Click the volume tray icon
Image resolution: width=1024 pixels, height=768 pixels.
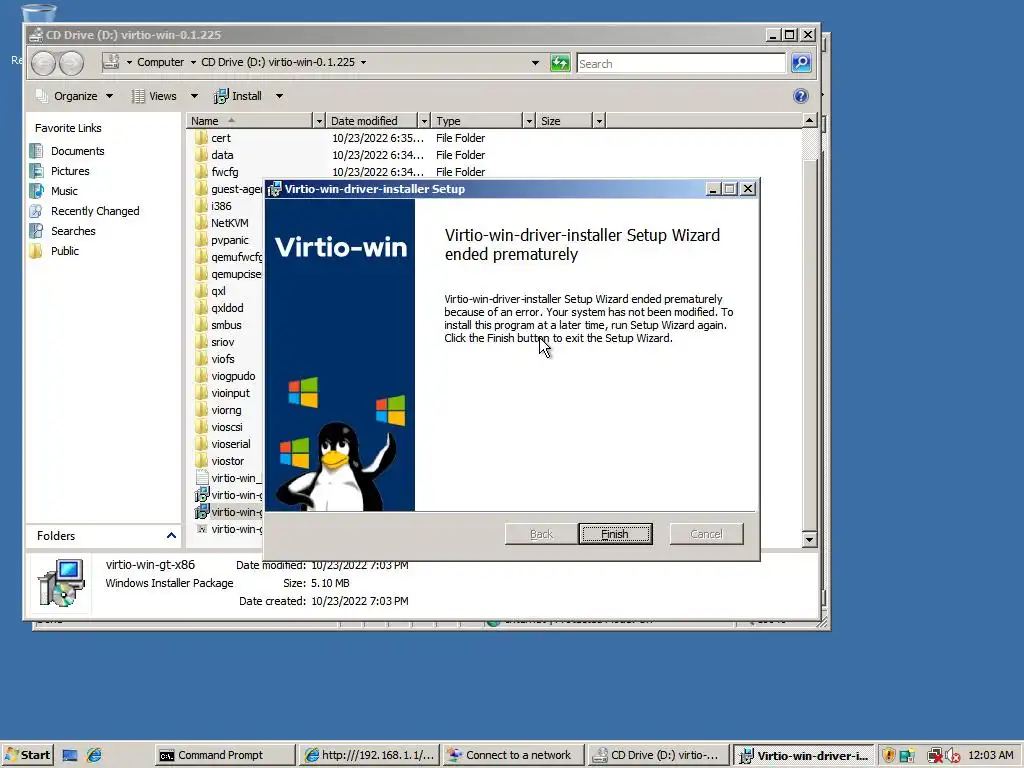(x=953, y=756)
